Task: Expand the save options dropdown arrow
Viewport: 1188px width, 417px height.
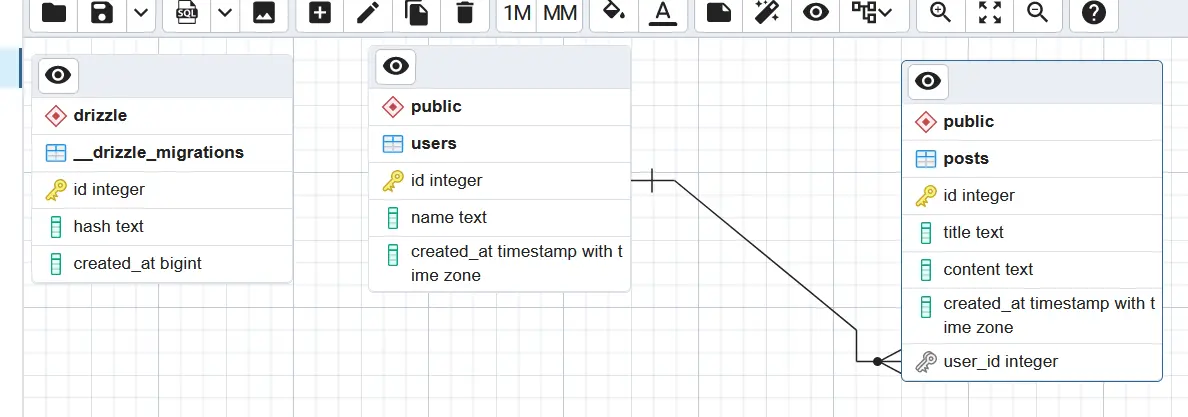Action: 141,13
